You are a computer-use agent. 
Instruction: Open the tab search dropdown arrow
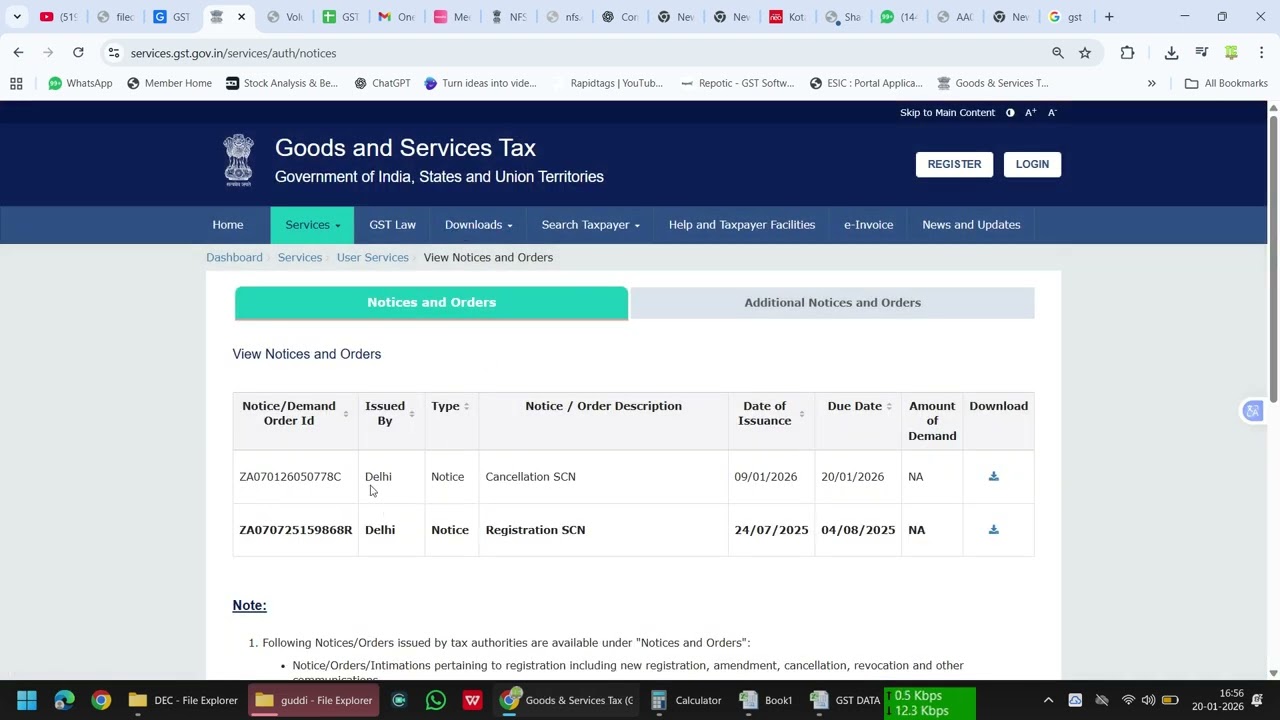[17, 17]
